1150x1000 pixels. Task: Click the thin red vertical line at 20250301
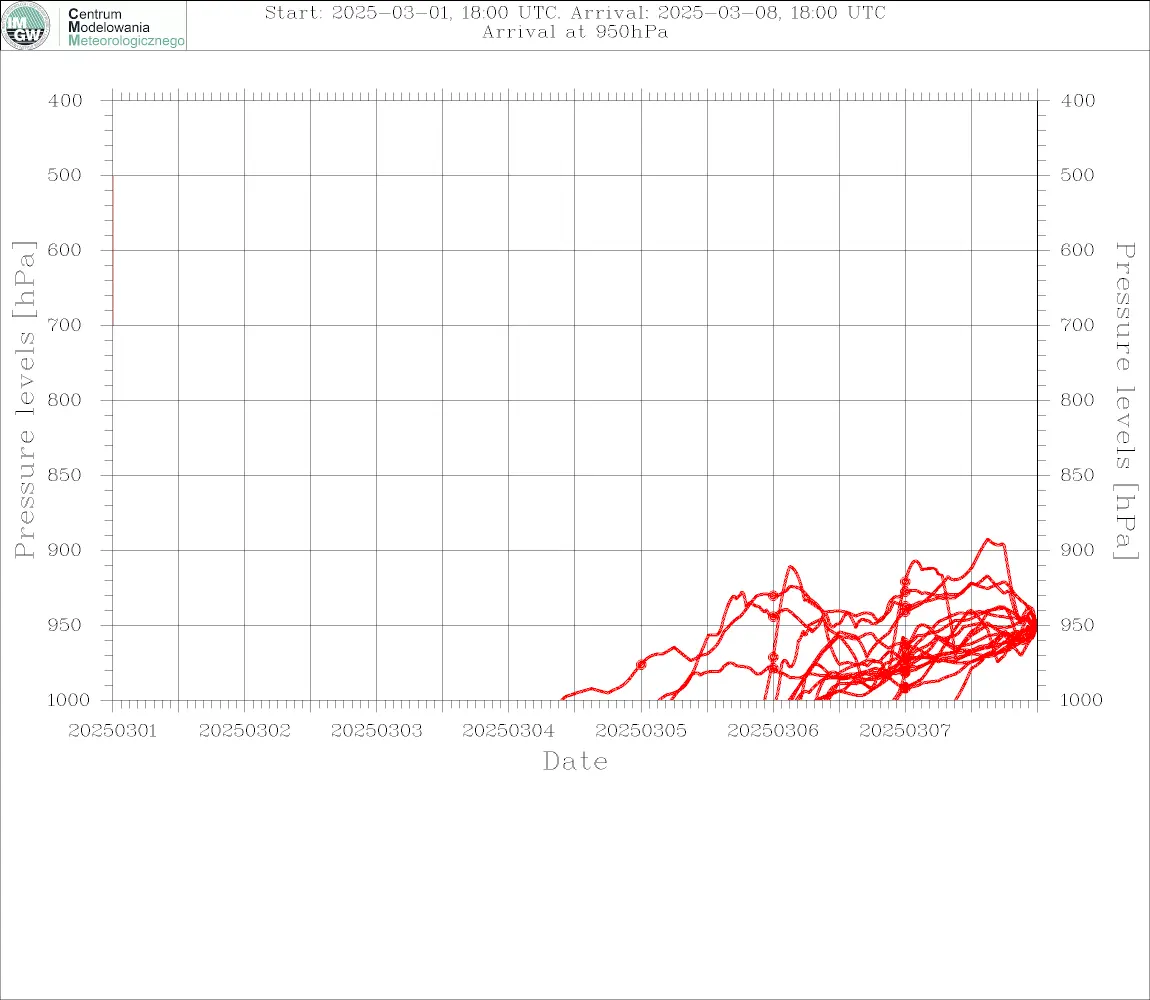point(113,250)
